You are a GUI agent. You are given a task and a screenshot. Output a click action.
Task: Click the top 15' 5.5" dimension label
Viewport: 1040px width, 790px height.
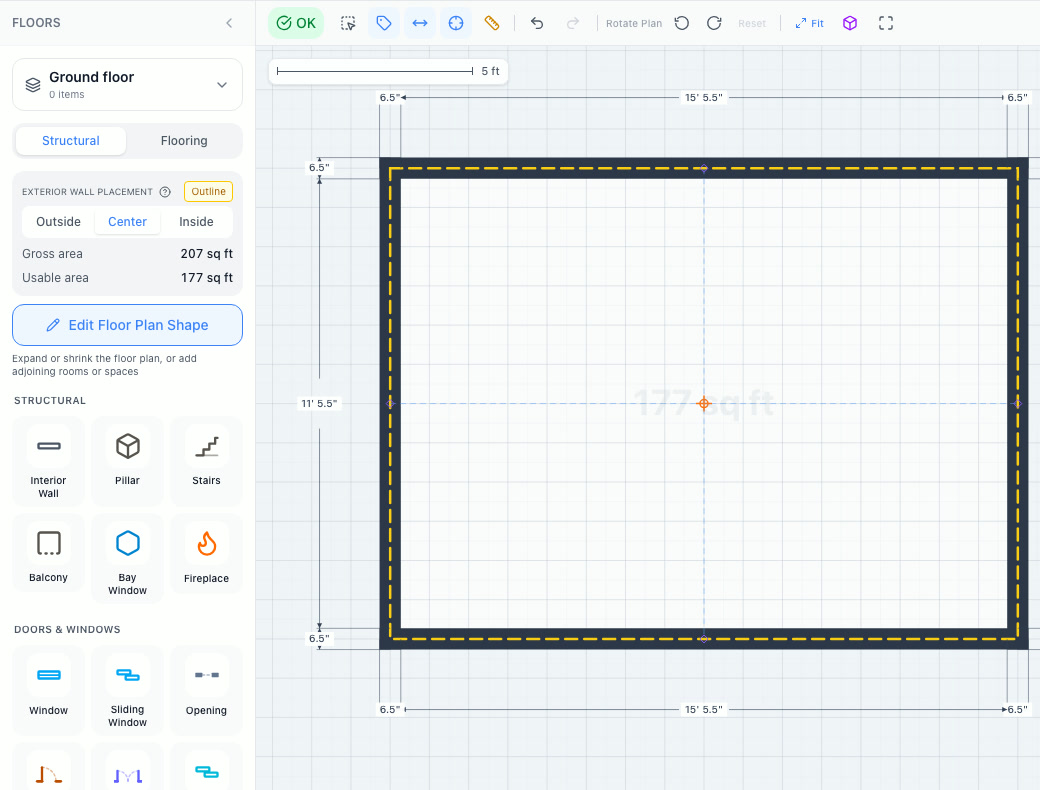pyautogui.click(x=704, y=98)
